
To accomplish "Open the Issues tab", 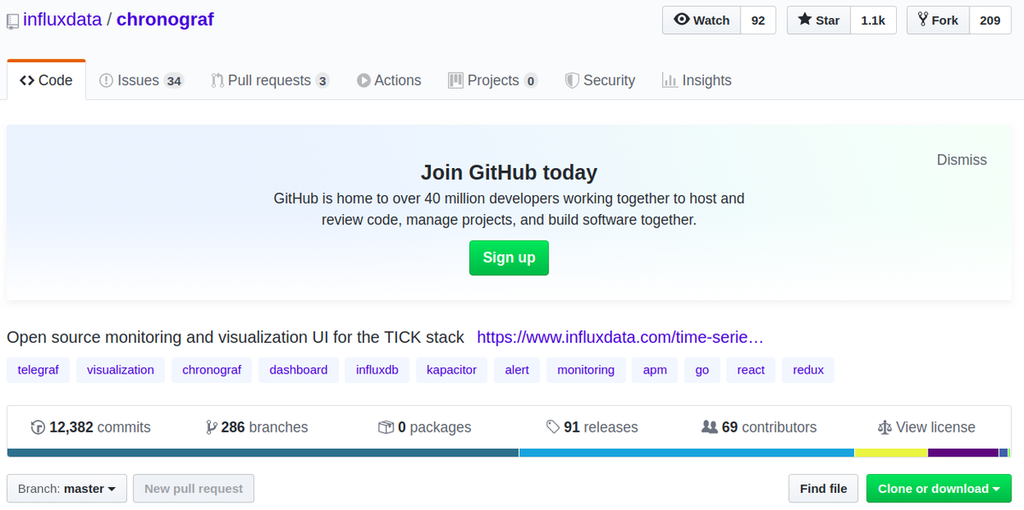I will [141, 80].
